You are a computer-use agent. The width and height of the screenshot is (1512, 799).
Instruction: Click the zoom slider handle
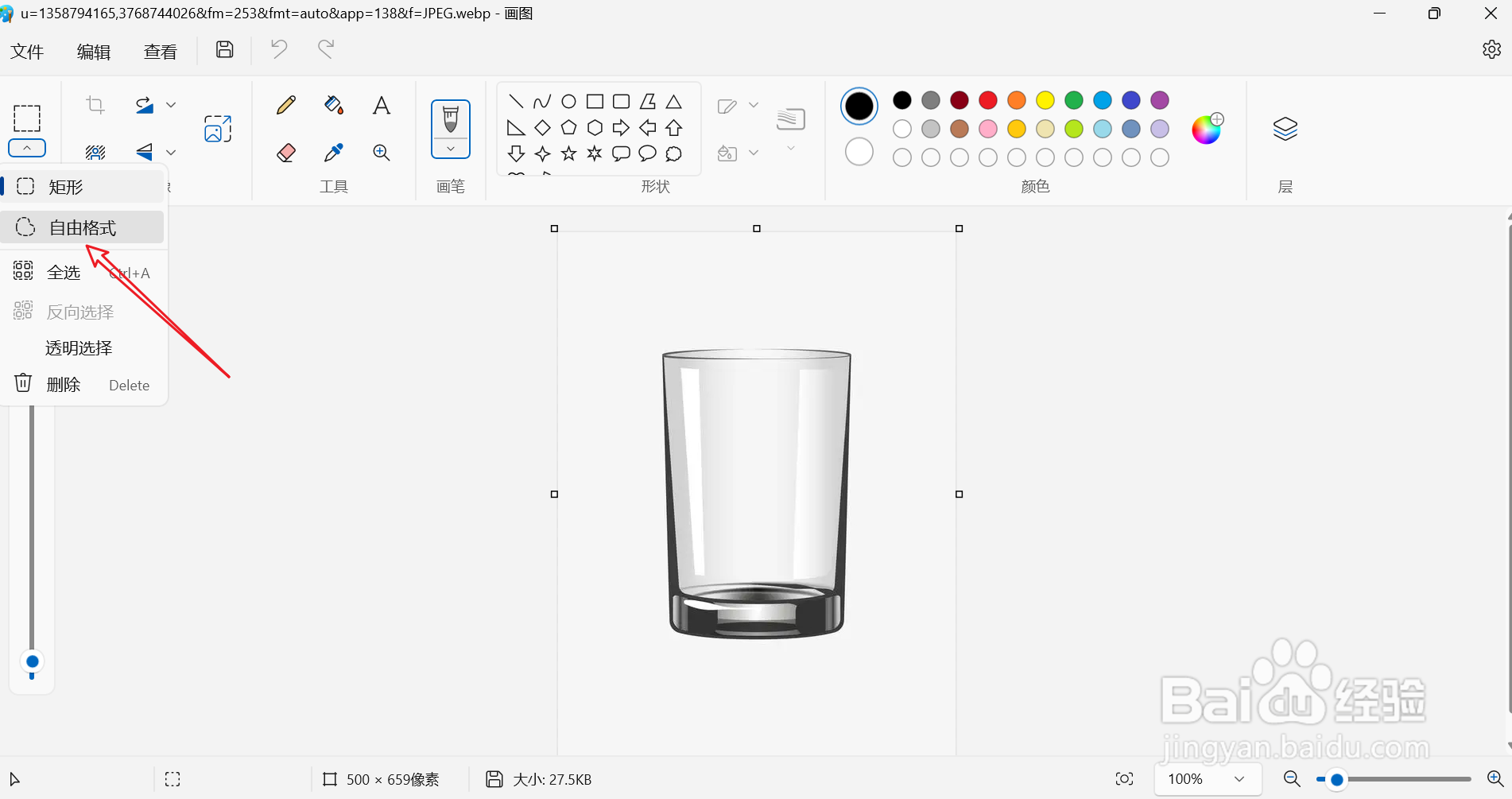(x=1337, y=780)
